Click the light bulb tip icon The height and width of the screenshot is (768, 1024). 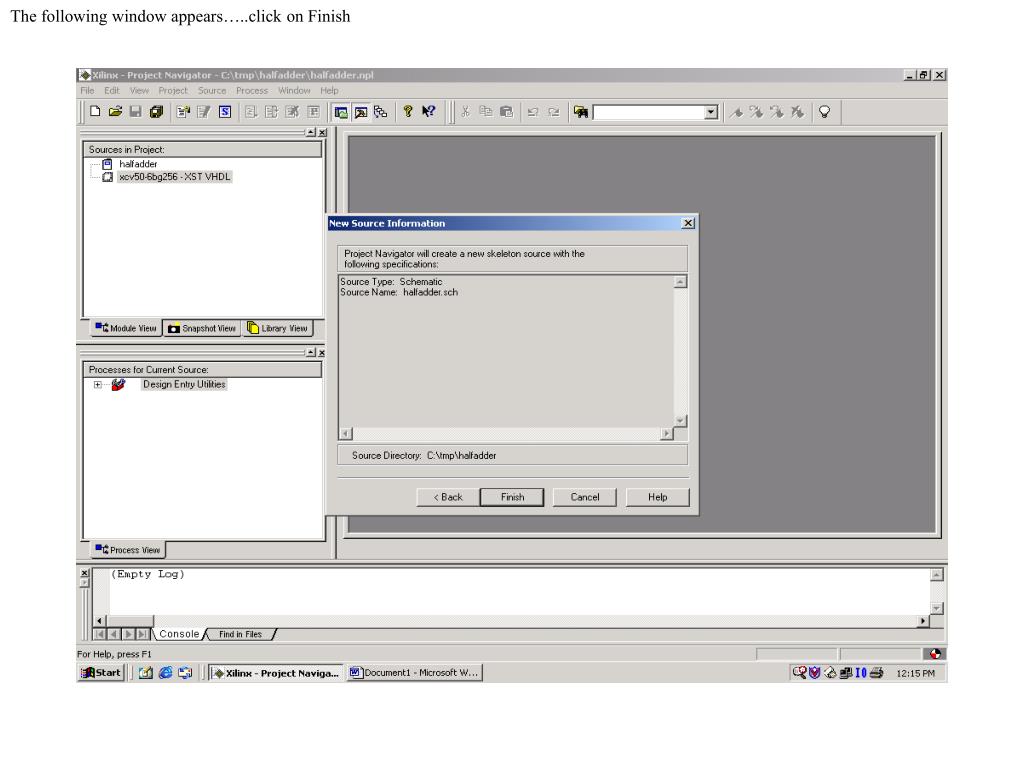pos(825,112)
